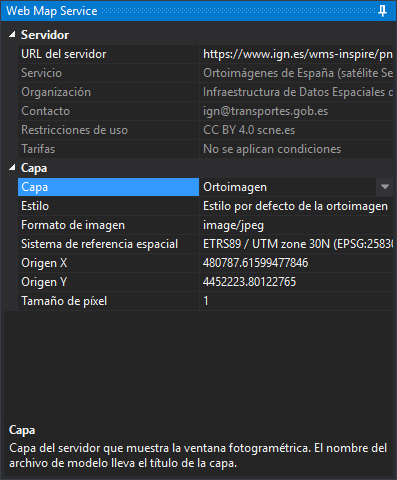This screenshot has height=480, width=397.
Task: Select the highlighted Capa property label
Action: click(108, 187)
